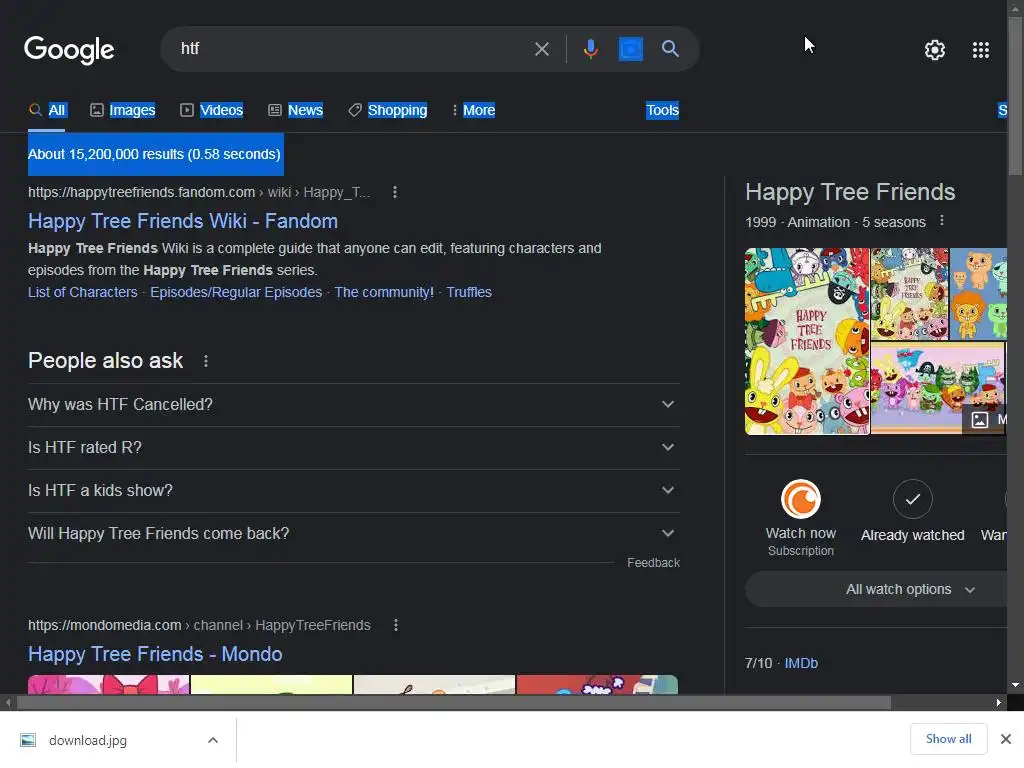The image size is (1024, 768).
Task: Open IMDb rating link
Action: (x=801, y=664)
